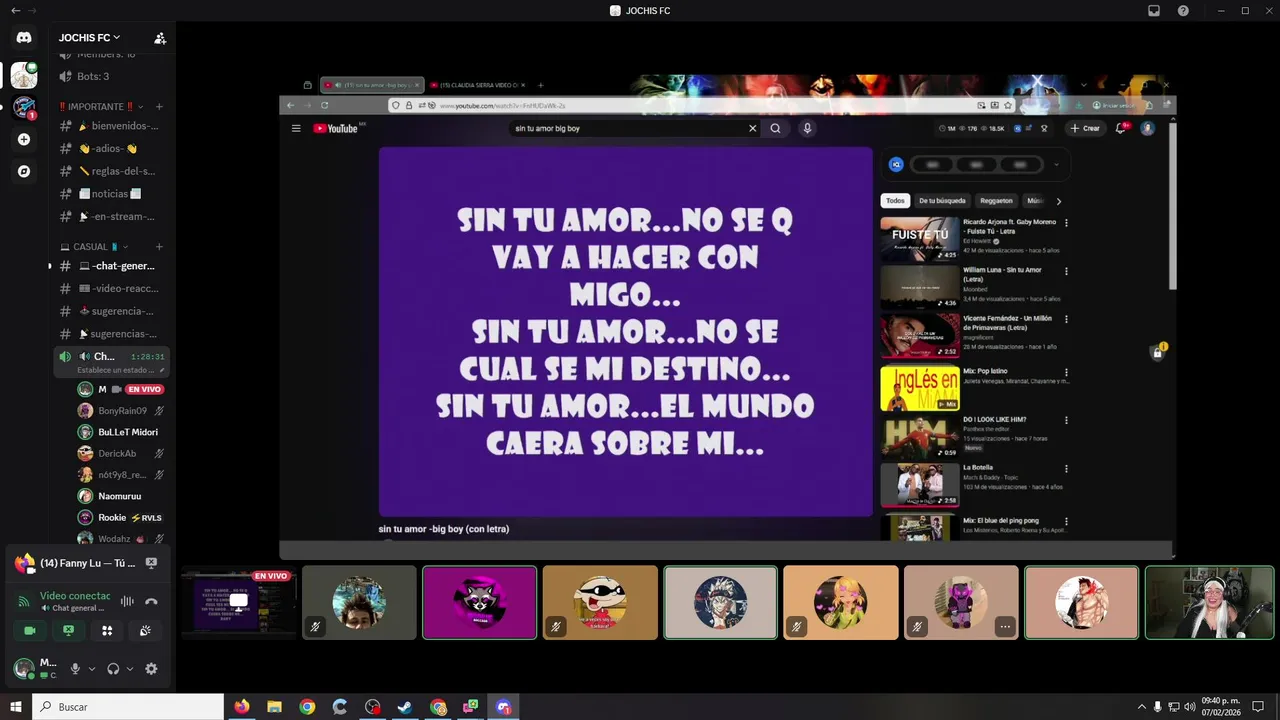Open server with red notification badge
Viewport: 1280px width, 720px height.
[x=24, y=106]
